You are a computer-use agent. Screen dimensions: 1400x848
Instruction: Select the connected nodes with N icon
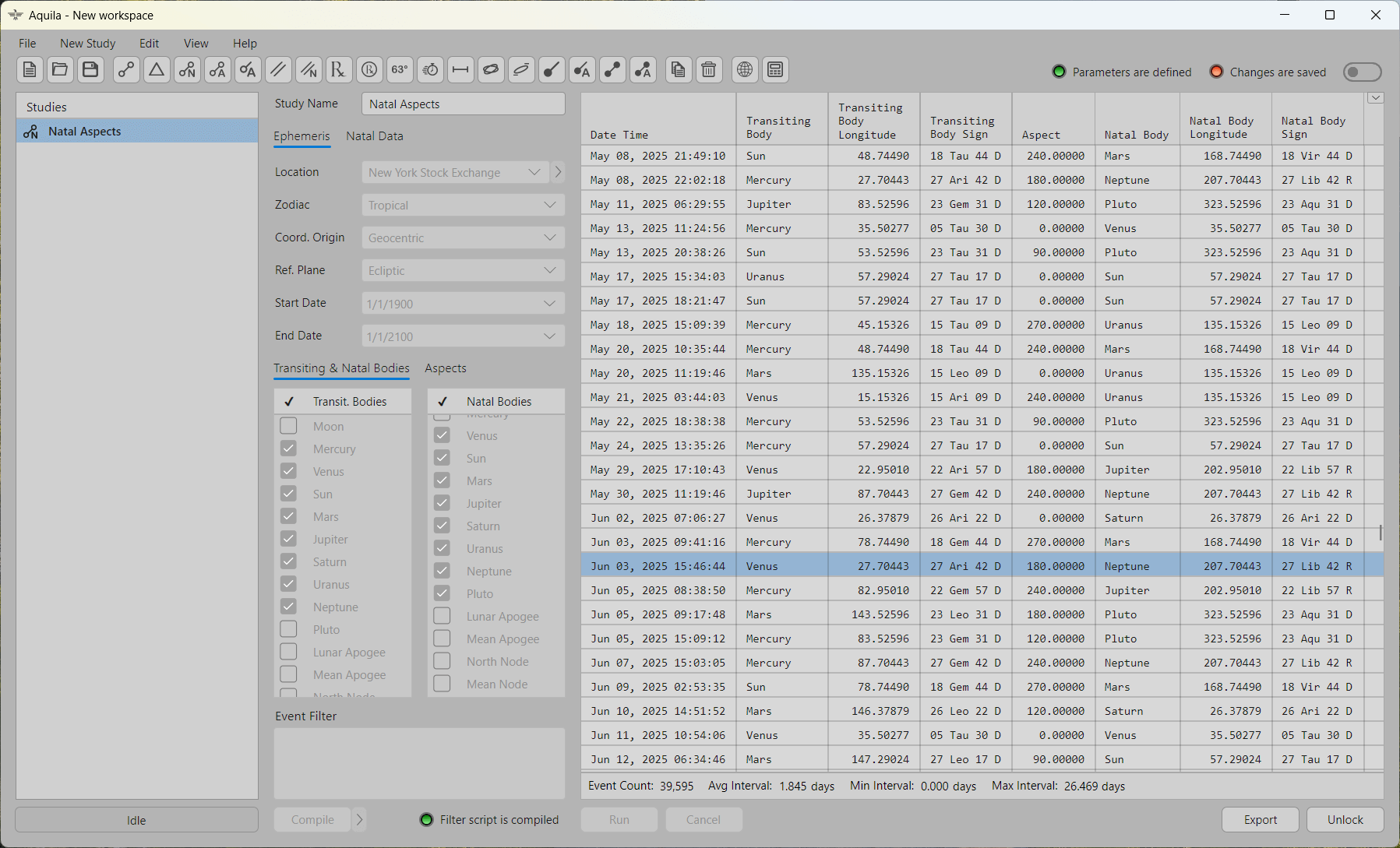coord(187,70)
